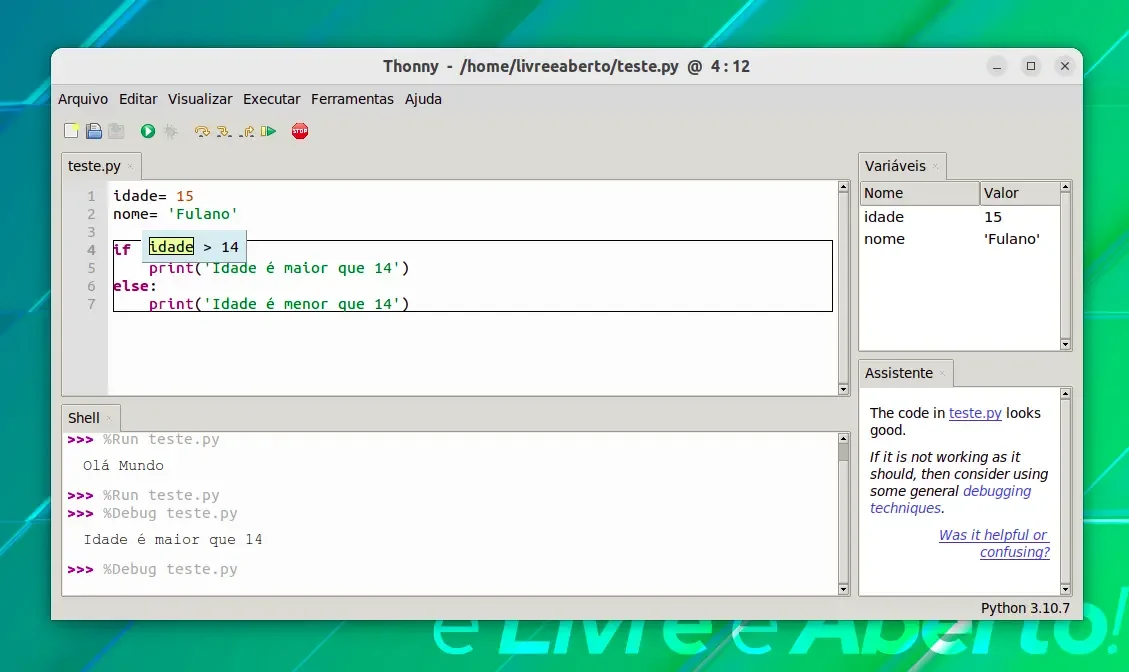Open the Ferramentas menu
This screenshot has width=1129, height=672.
pos(352,99)
